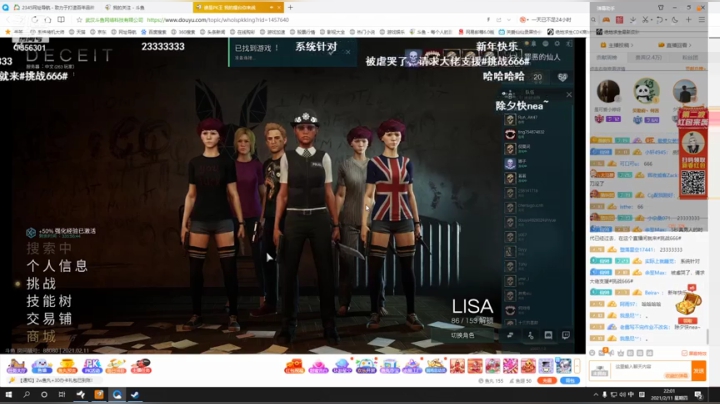
Task: Click the chat message input field
Action: 650,370
